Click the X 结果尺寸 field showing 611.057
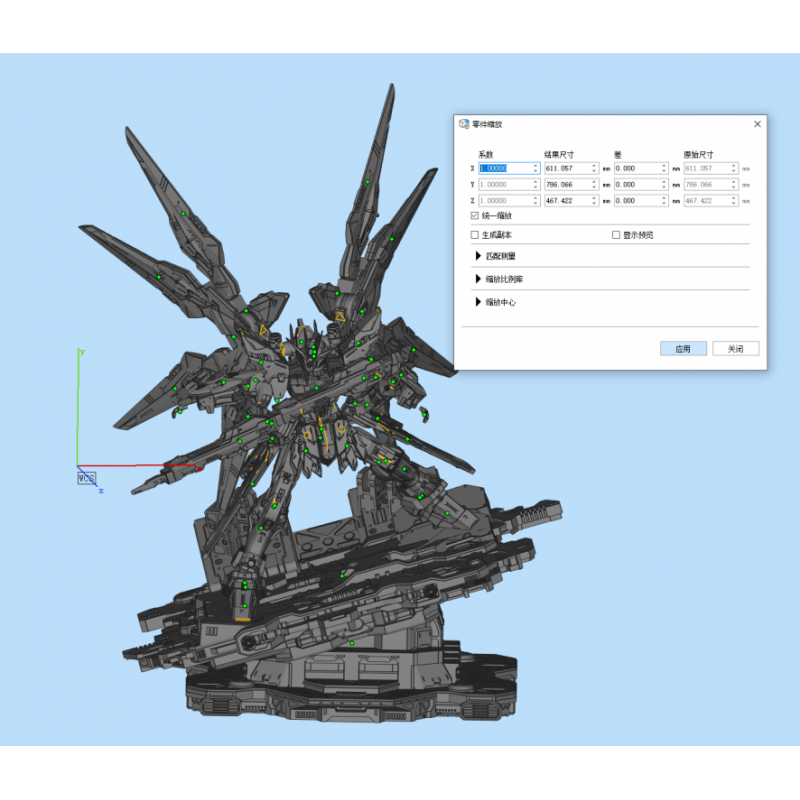800x800 pixels. pos(571,168)
